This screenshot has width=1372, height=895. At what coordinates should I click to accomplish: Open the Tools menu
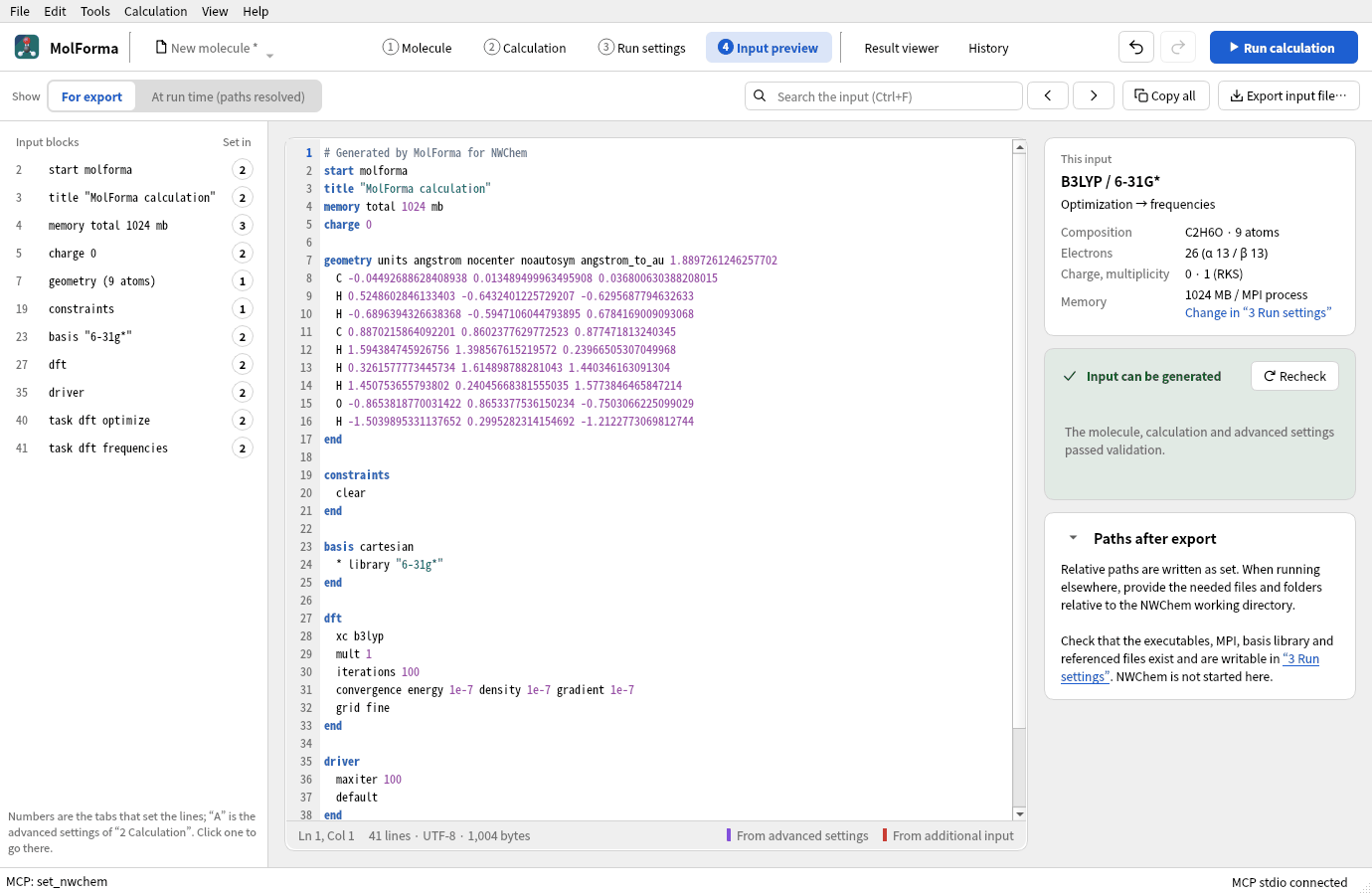click(95, 11)
